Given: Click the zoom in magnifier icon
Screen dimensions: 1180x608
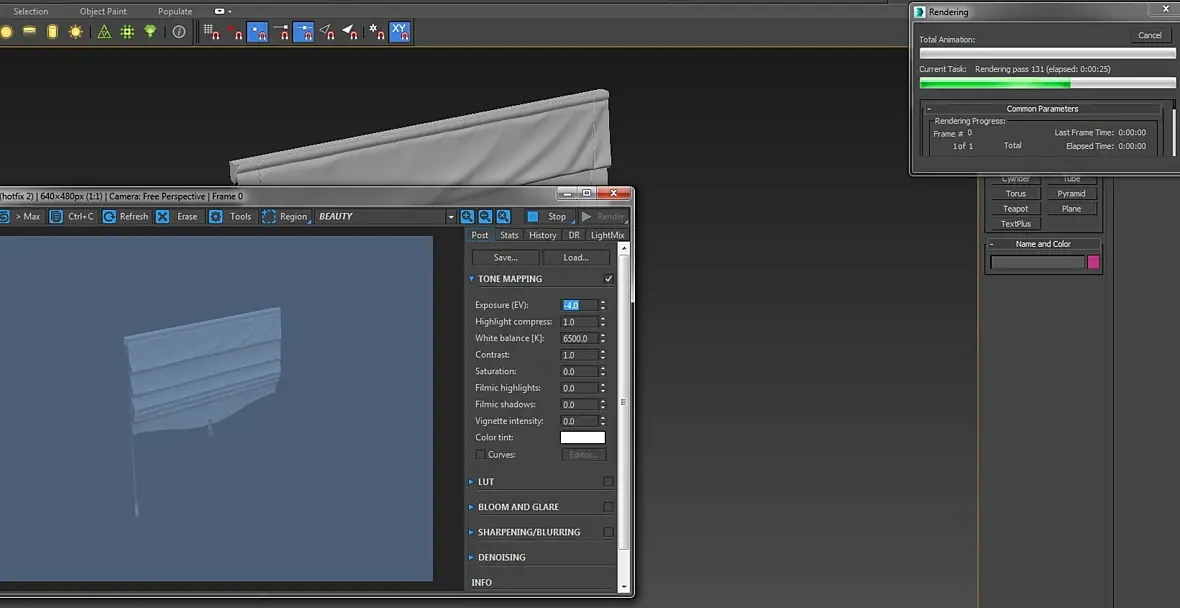Looking at the screenshot, I should [x=467, y=217].
